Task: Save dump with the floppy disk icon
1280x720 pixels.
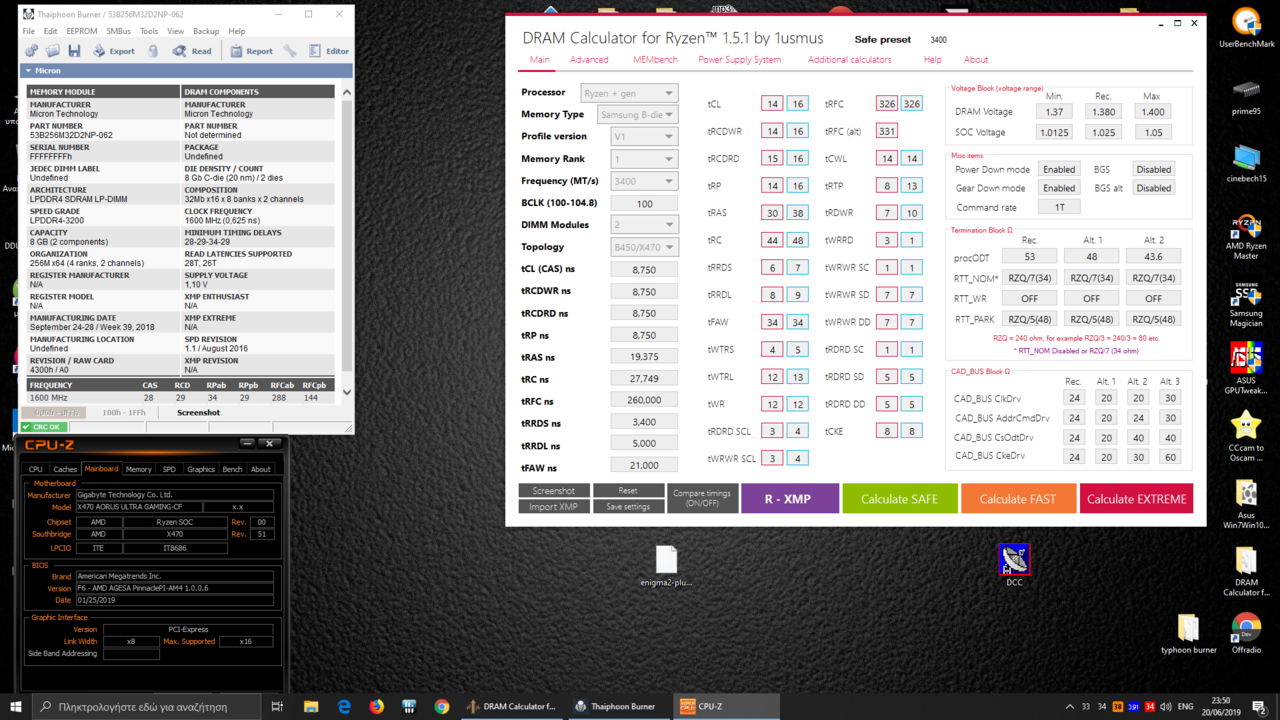Action: (74, 51)
